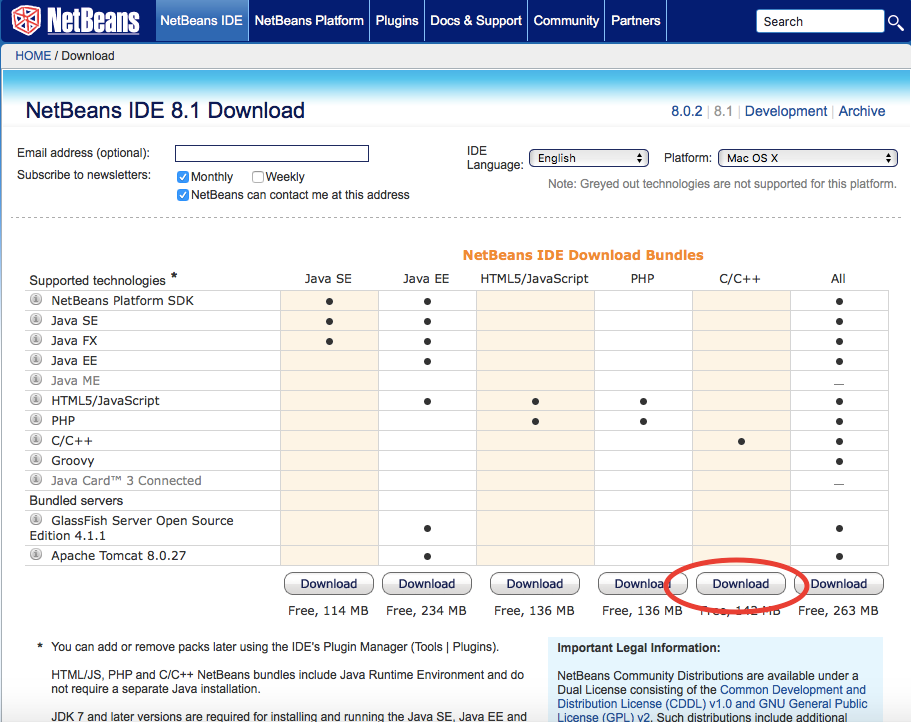The height and width of the screenshot is (722, 911).
Task: Open the NetBeans Platform tab
Action: click(309, 21)
